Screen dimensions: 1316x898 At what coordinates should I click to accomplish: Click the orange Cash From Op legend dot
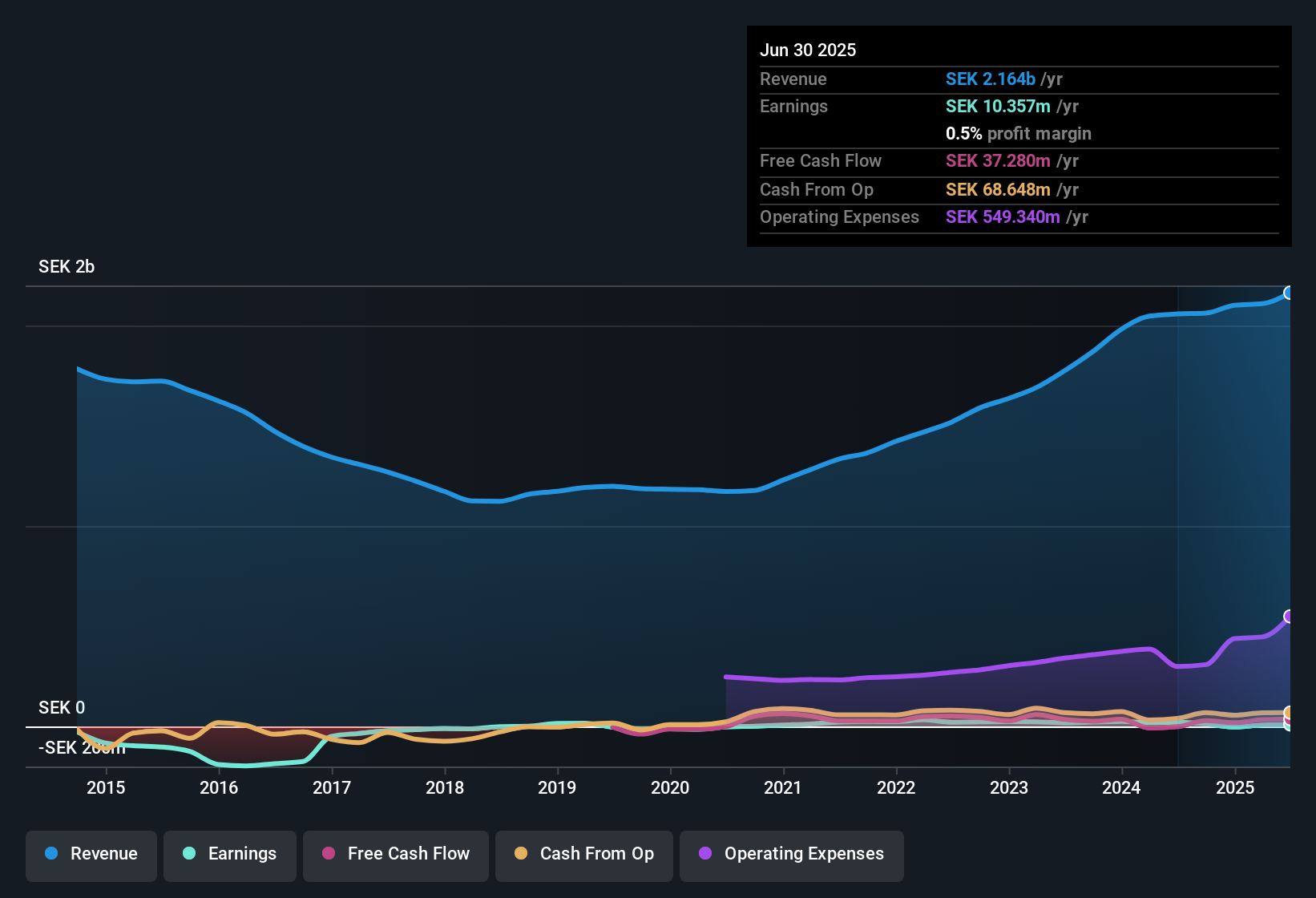pos(521,854)
